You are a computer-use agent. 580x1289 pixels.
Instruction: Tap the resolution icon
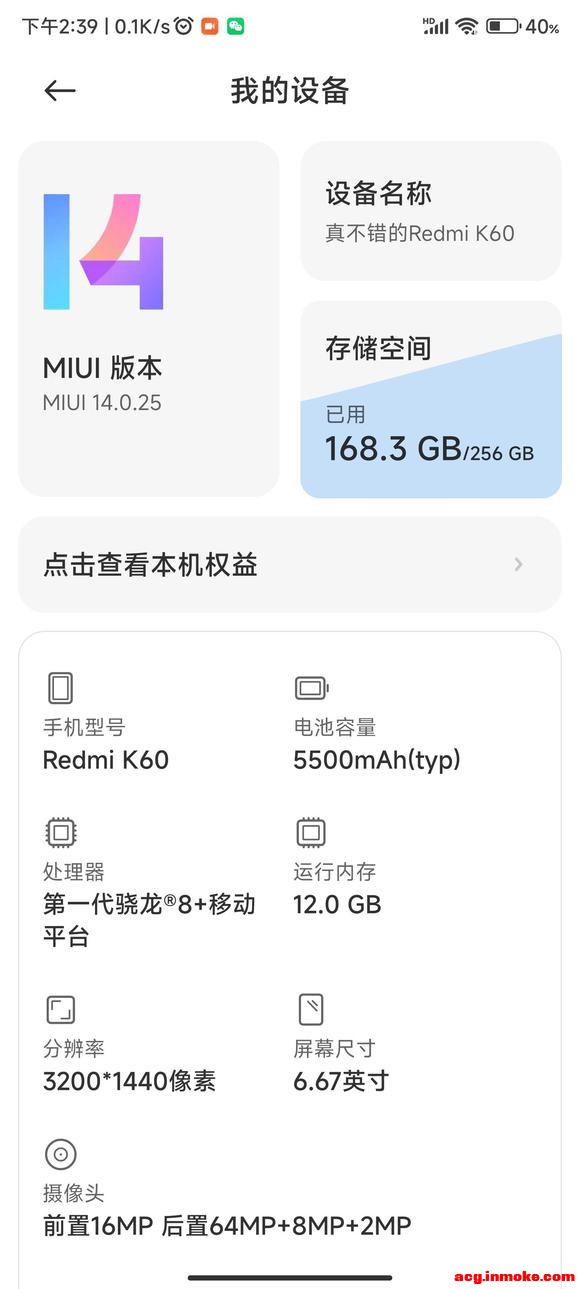pos(61,1010)
